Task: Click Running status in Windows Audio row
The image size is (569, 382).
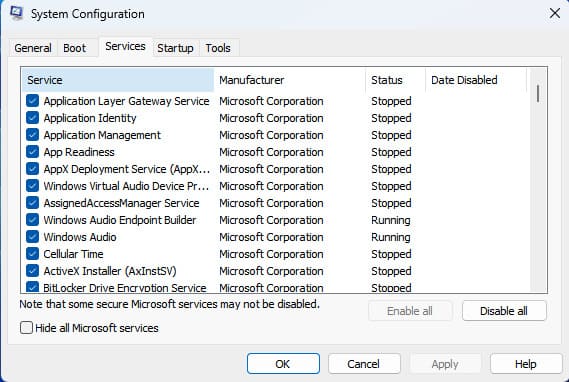Action: click(x=391, y=237)
